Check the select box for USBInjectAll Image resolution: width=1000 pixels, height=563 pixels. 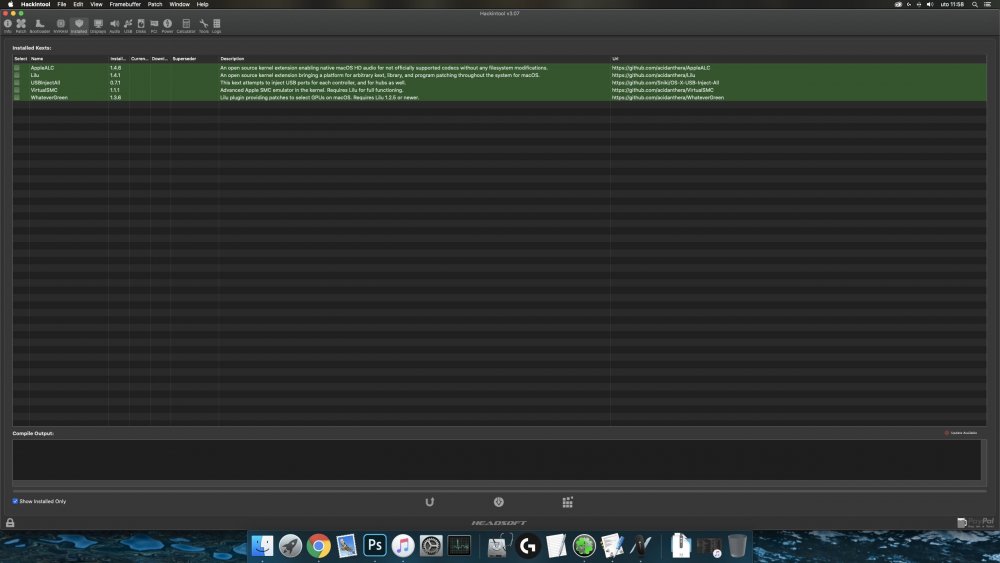17,83
